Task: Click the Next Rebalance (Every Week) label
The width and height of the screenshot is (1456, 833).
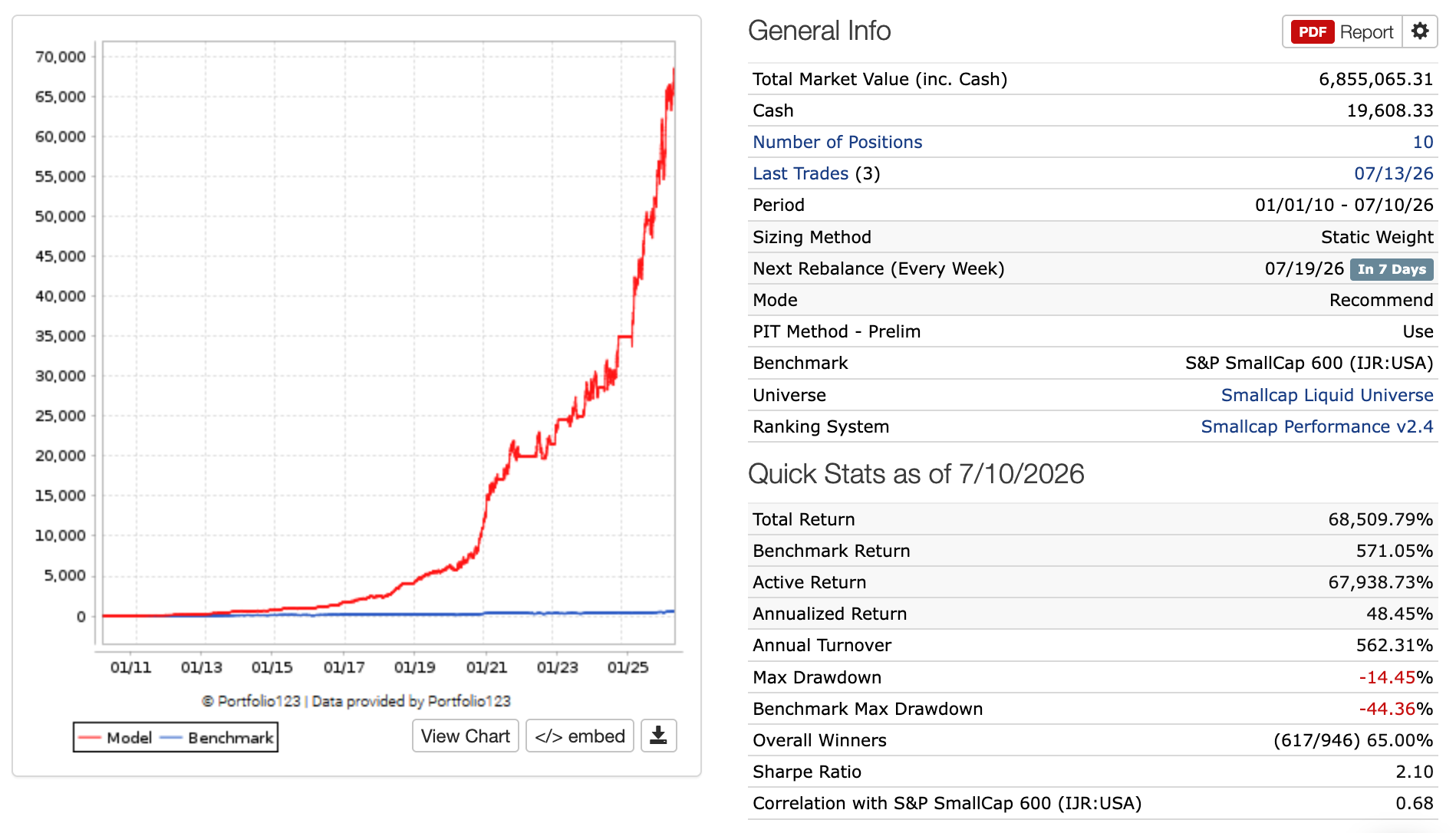Action: click(x=878, y=268)
